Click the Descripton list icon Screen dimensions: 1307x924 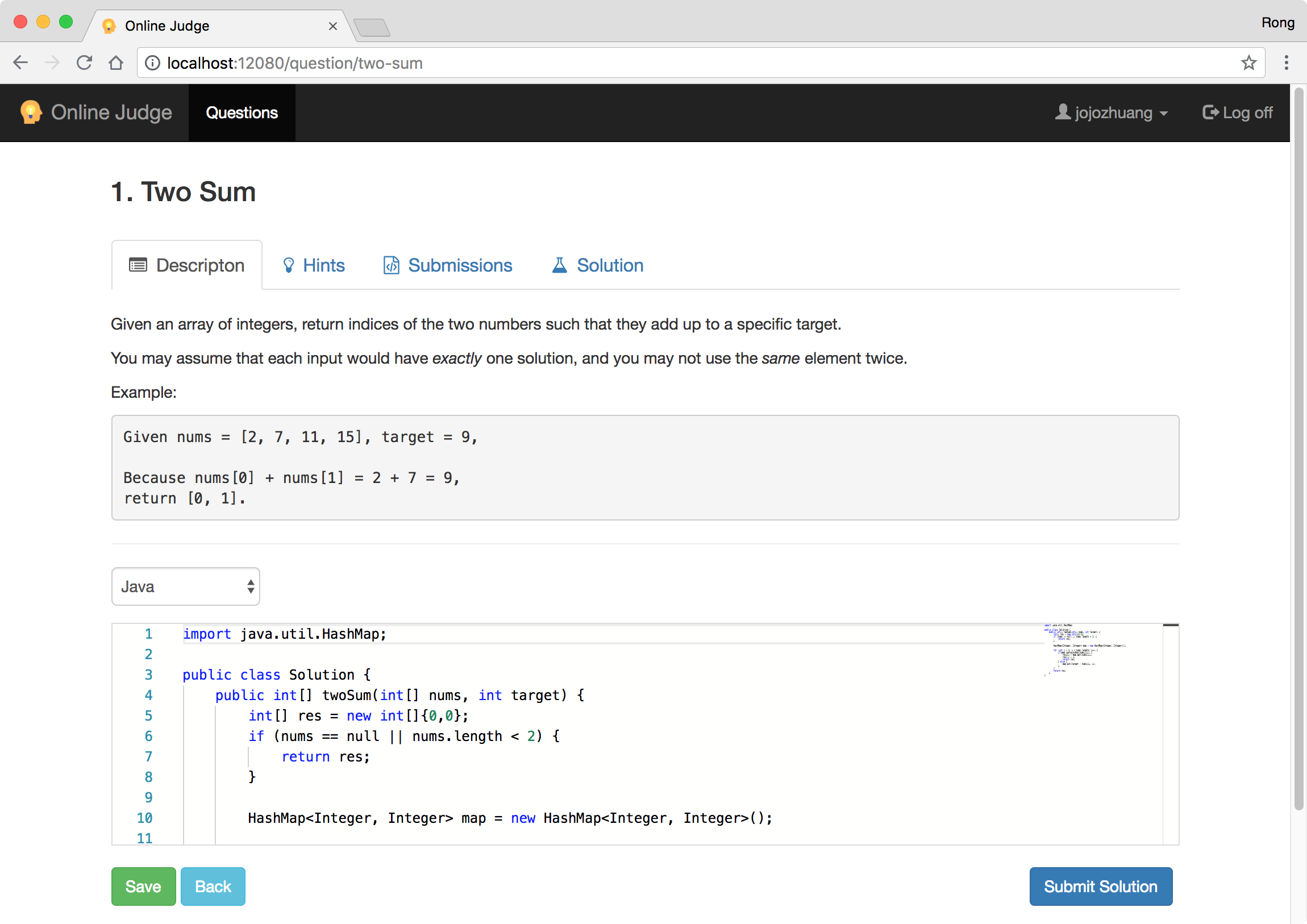[x=138, y=265]
